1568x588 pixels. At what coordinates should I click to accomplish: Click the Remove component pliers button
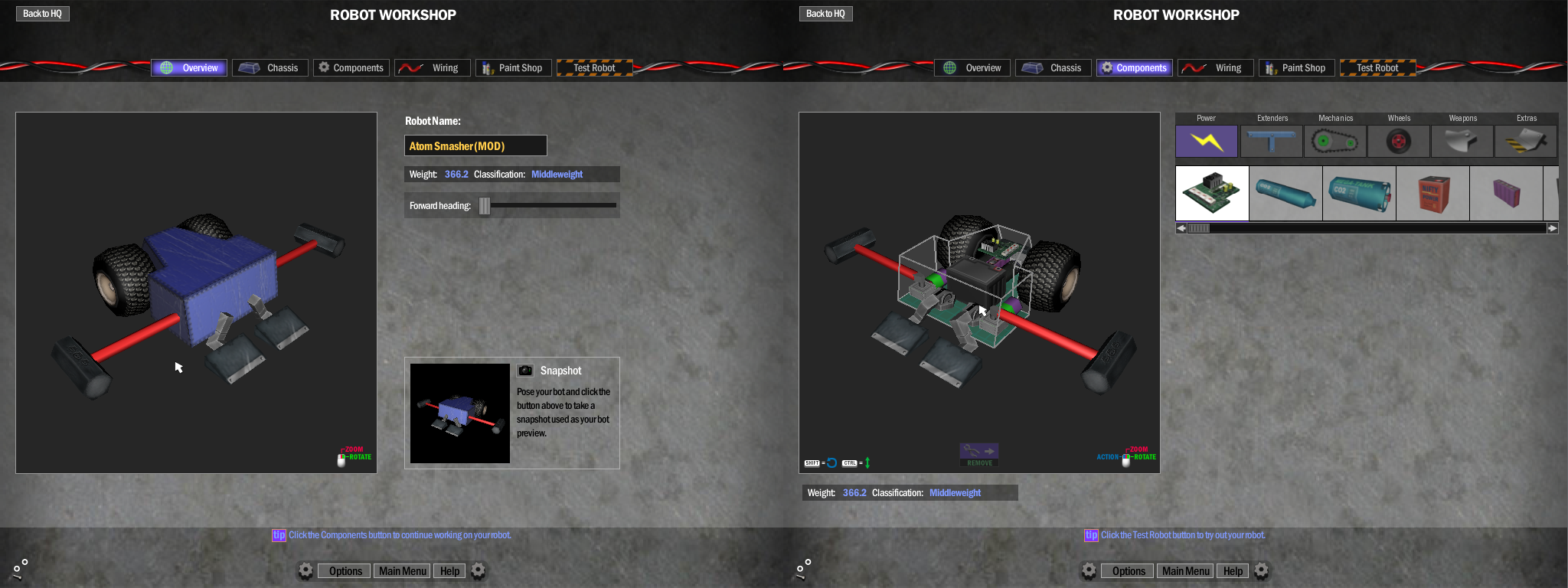coord(979,455)
